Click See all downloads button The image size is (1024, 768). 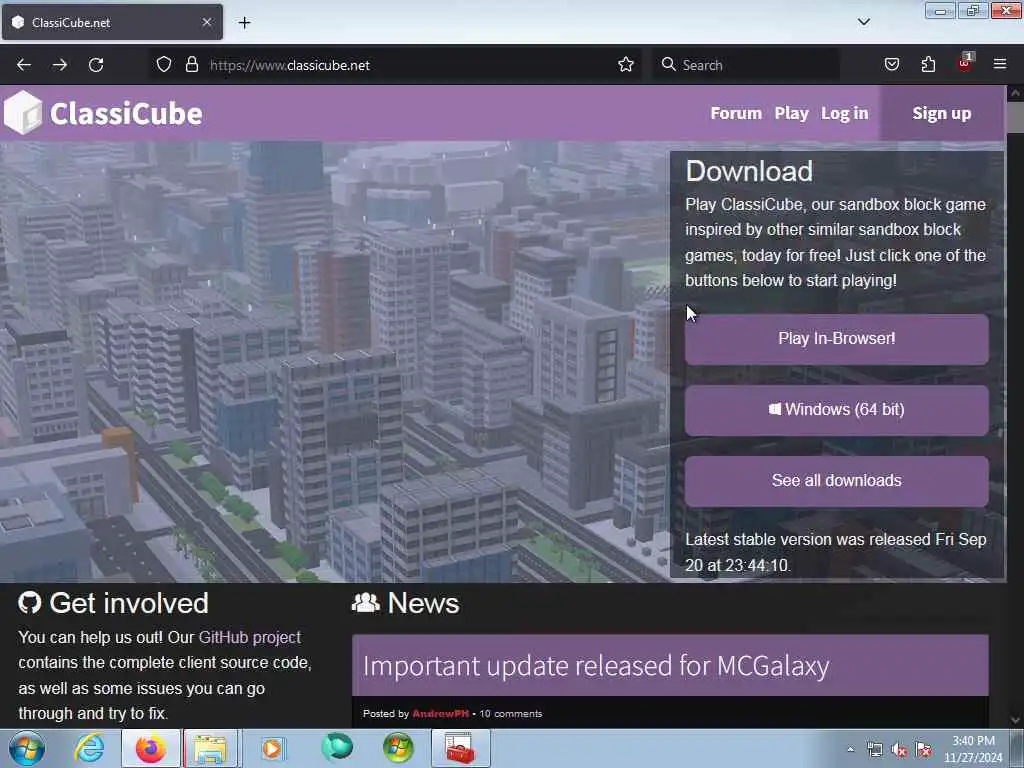pyautogui.click(x=837, y=481)
